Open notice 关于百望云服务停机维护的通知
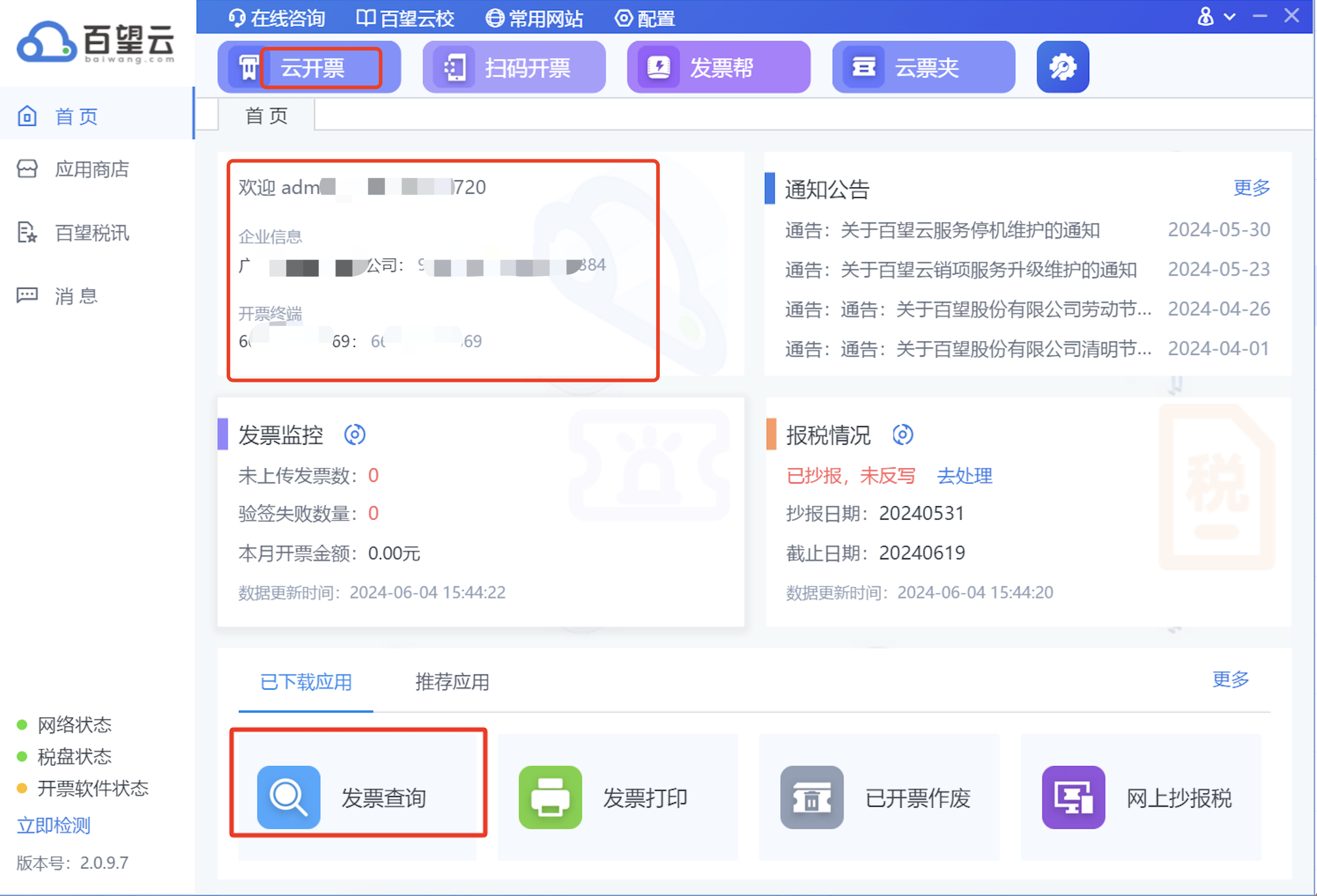The height and width of the screenshot is (896, 1317). 942,230
